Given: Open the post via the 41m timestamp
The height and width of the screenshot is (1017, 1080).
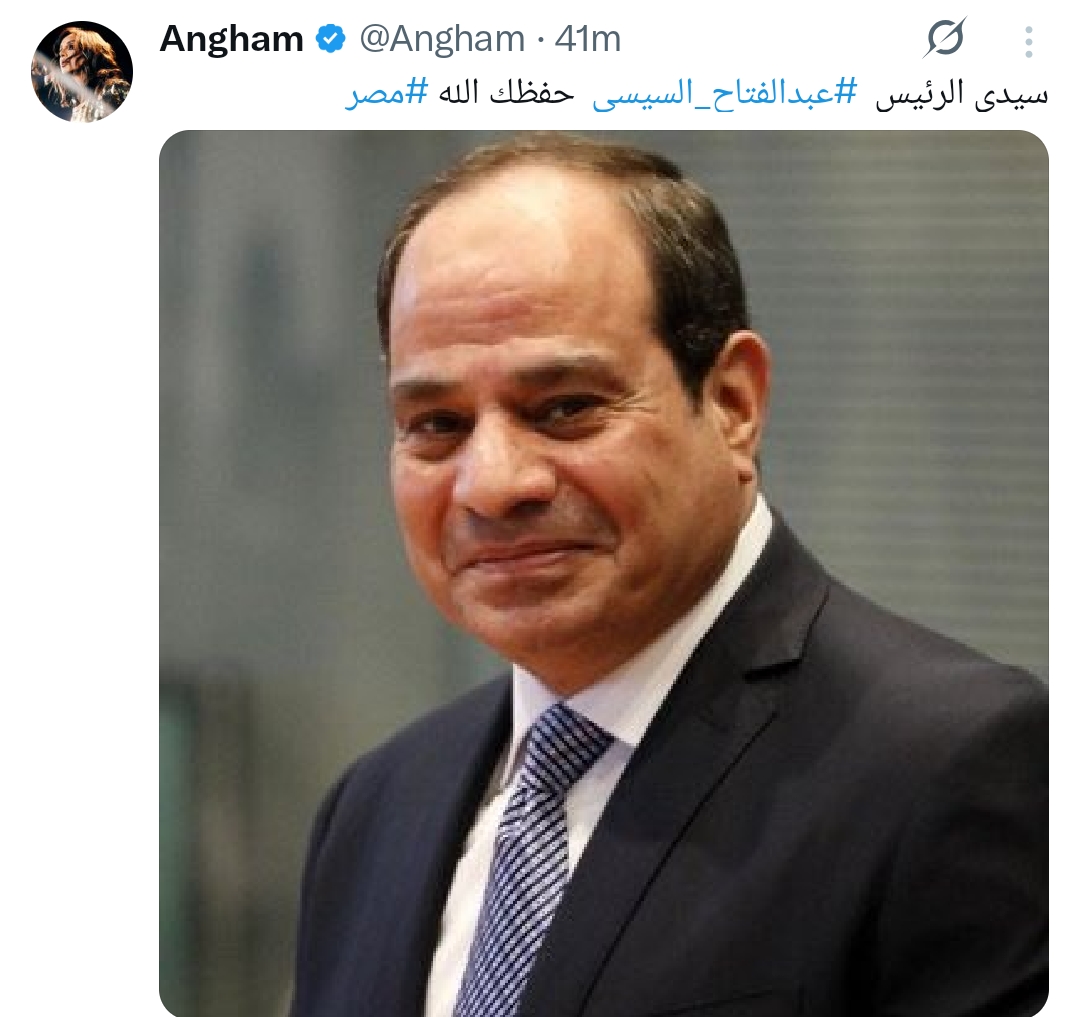Looking at the screenshot, I should tap(588, 39).
